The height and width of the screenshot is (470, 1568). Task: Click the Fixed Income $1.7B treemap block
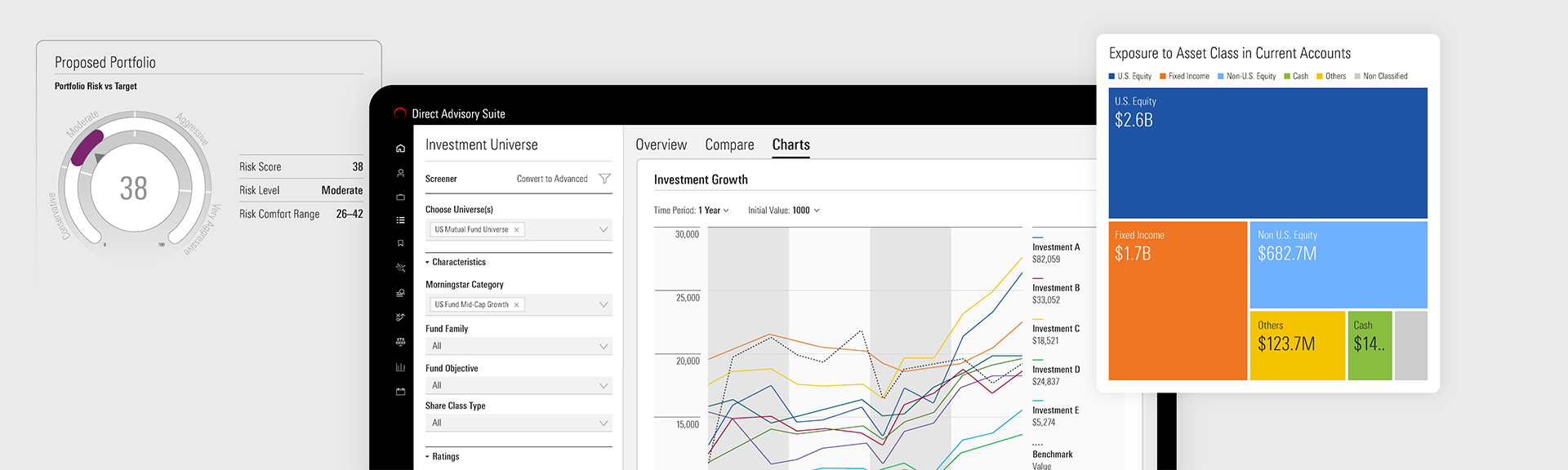click(x=1178, y=301)
